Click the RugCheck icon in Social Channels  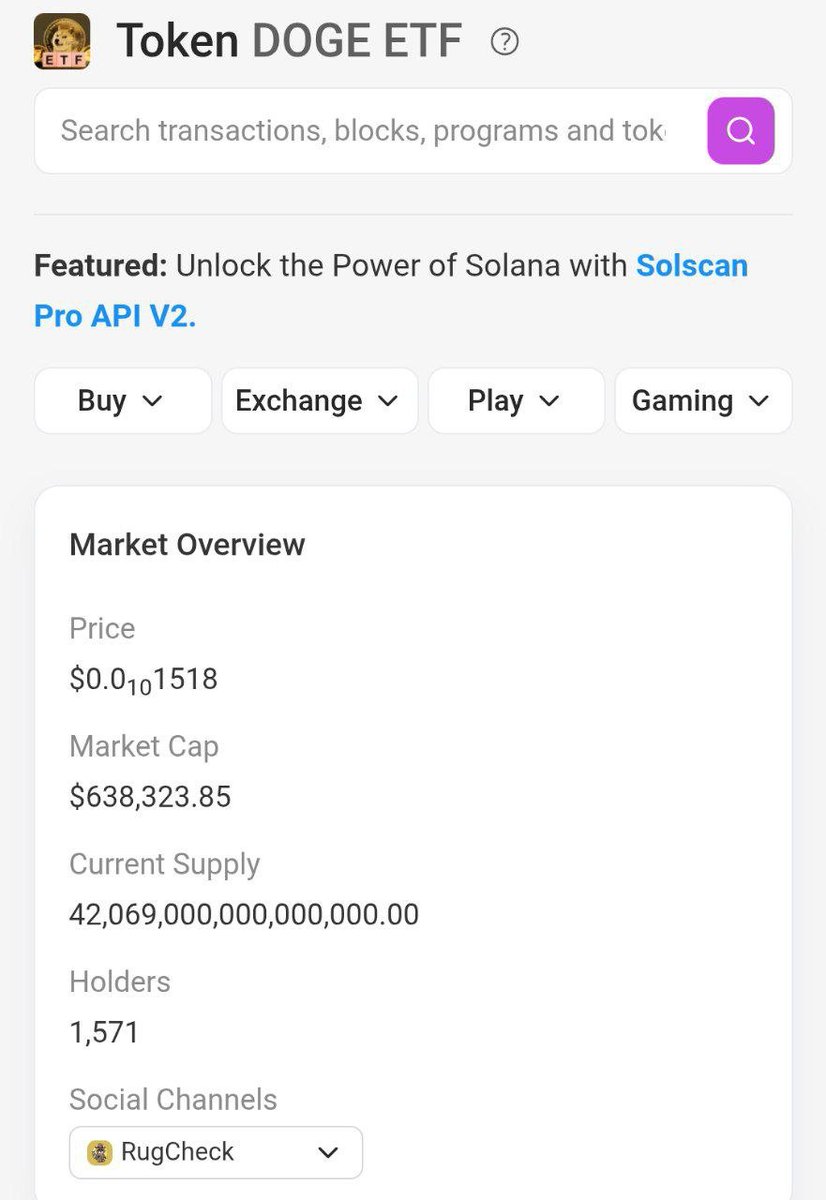(x=100, y=1152)
